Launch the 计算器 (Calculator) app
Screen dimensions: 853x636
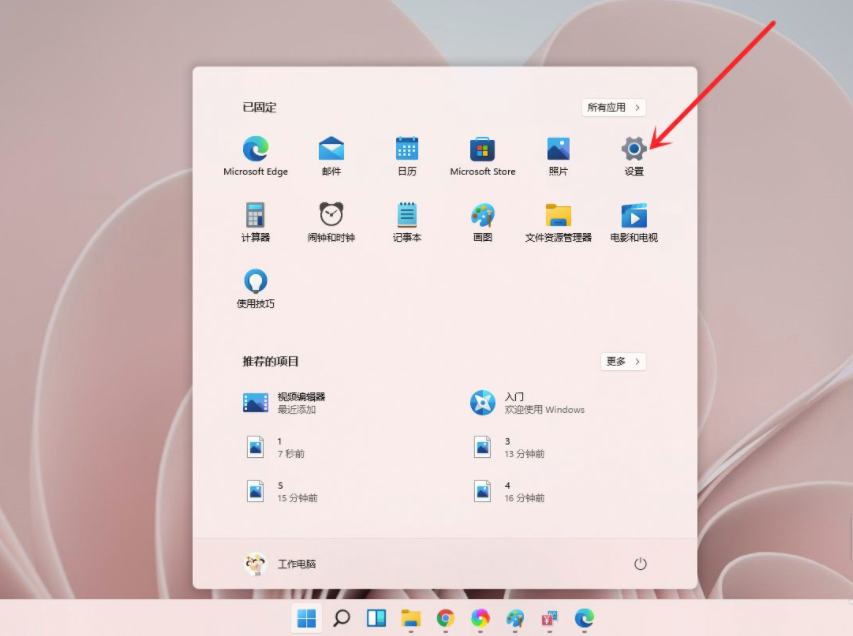[x=255, y=217]
